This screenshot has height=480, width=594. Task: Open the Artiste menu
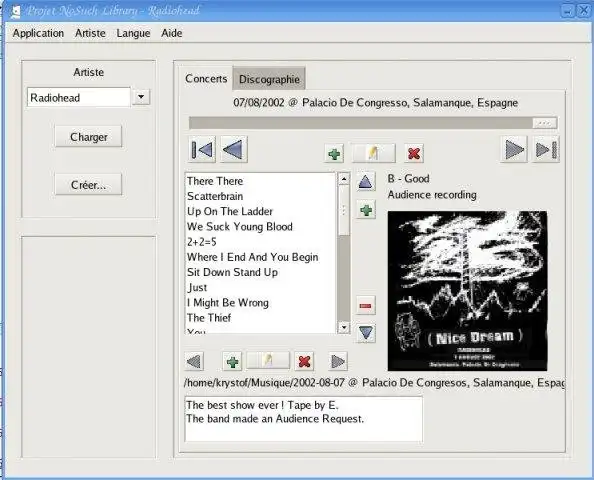[90, 33]
